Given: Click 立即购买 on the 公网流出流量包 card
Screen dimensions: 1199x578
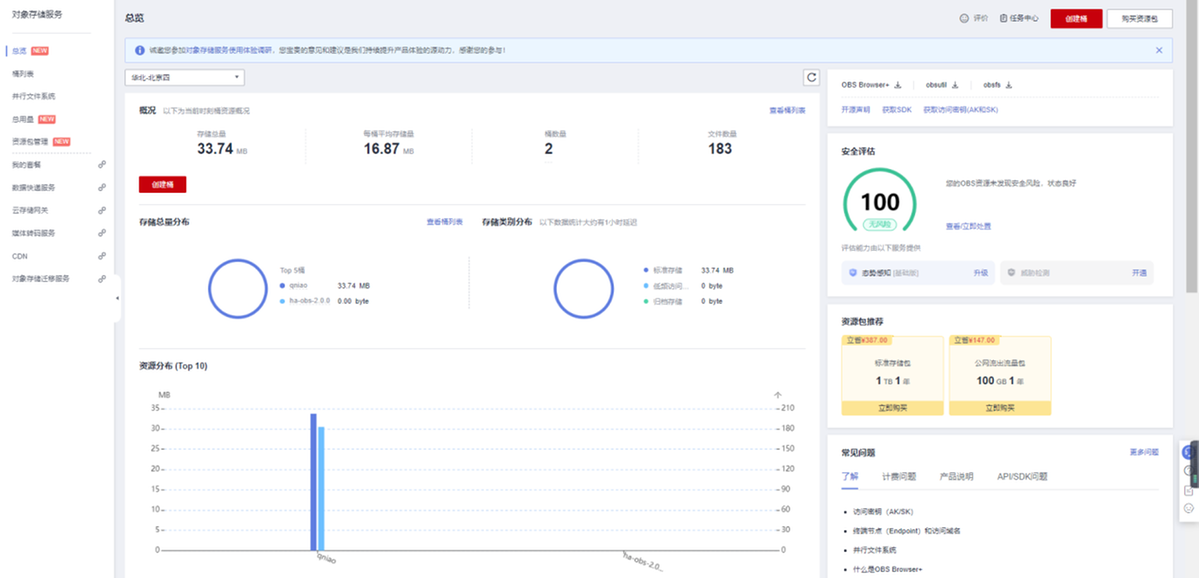Looking at the screenshot, I should click(1000, 408).
